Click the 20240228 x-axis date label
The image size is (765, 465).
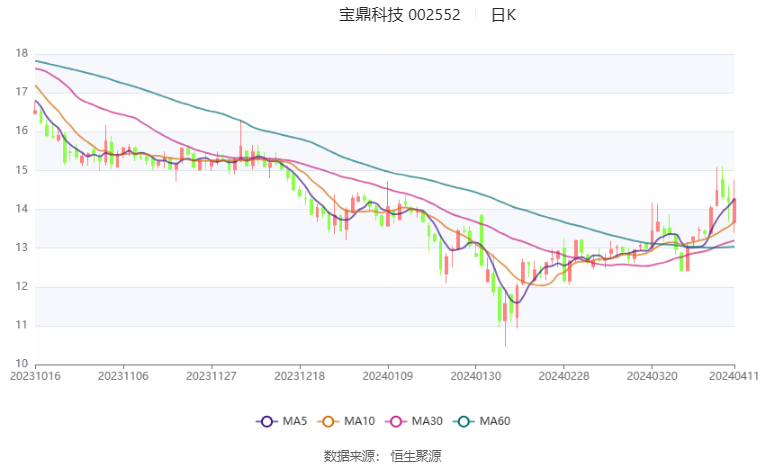tap(562, 376)
